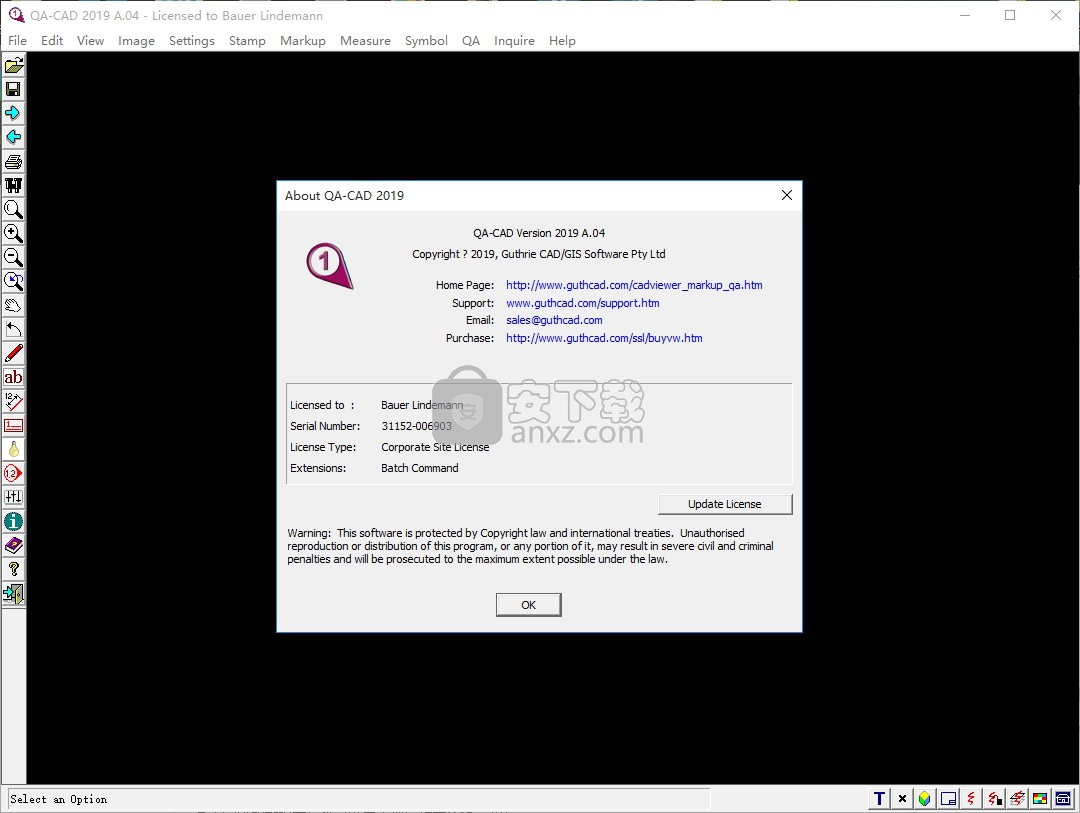The height and width of the screenshot is (813, 1080).
Task: Open the Image menu
Action: (x=136, y=41)
